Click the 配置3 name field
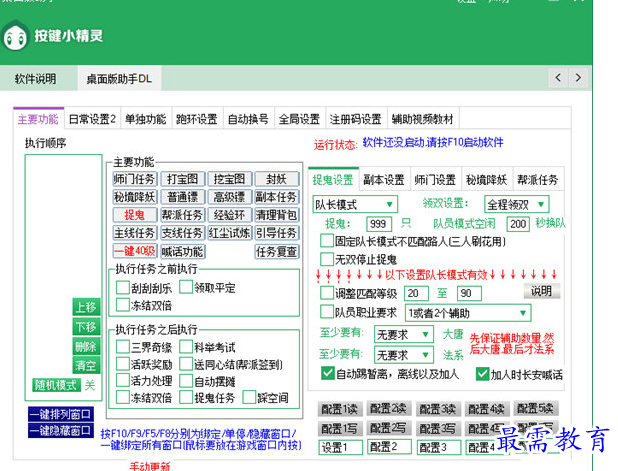This screenshot has height=471, width=618. [438, 447]
